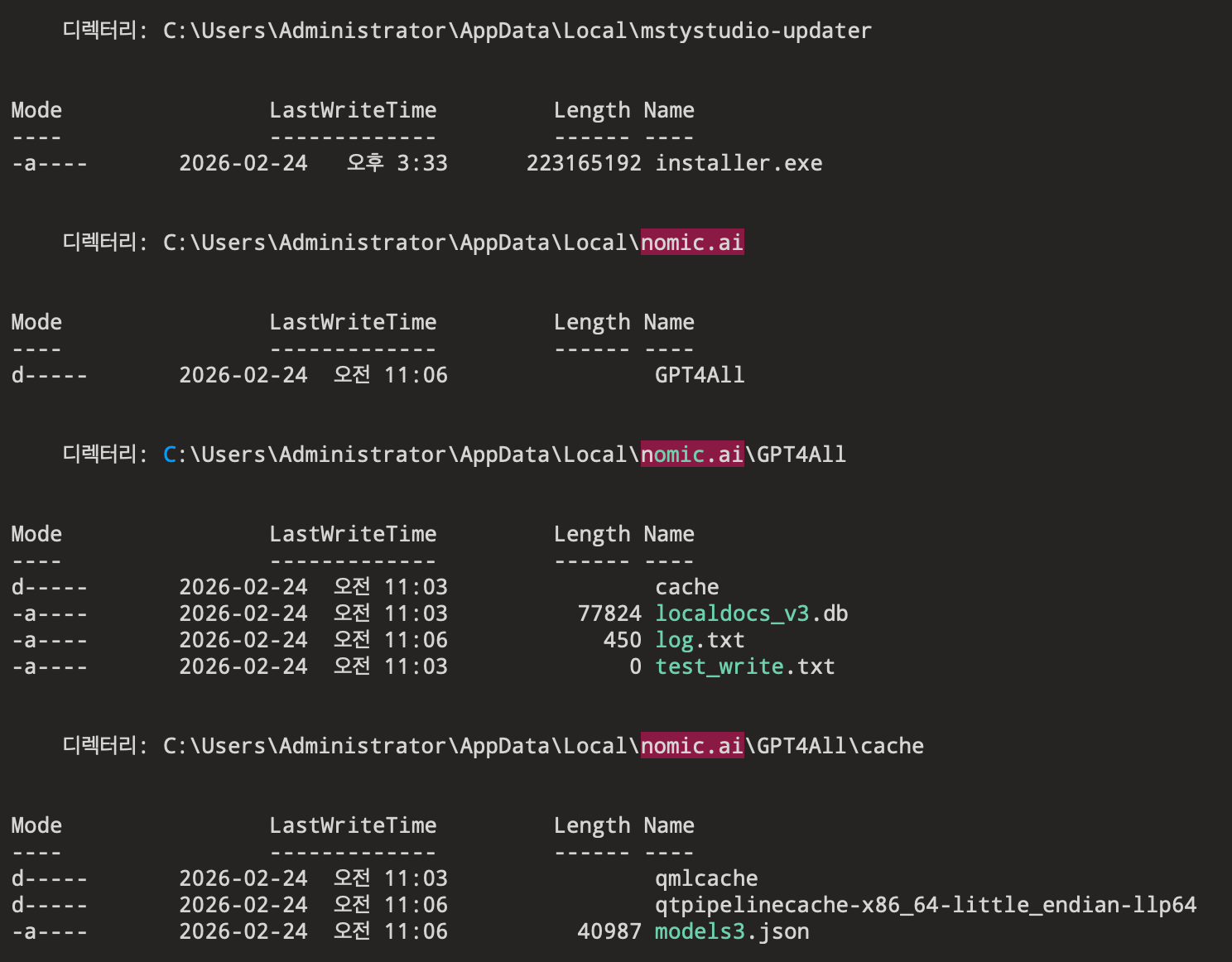Click the date 2026-02-24 in test_write.txt row
Viewport: 1232px width, 962px height.
[x=243, y=666]
